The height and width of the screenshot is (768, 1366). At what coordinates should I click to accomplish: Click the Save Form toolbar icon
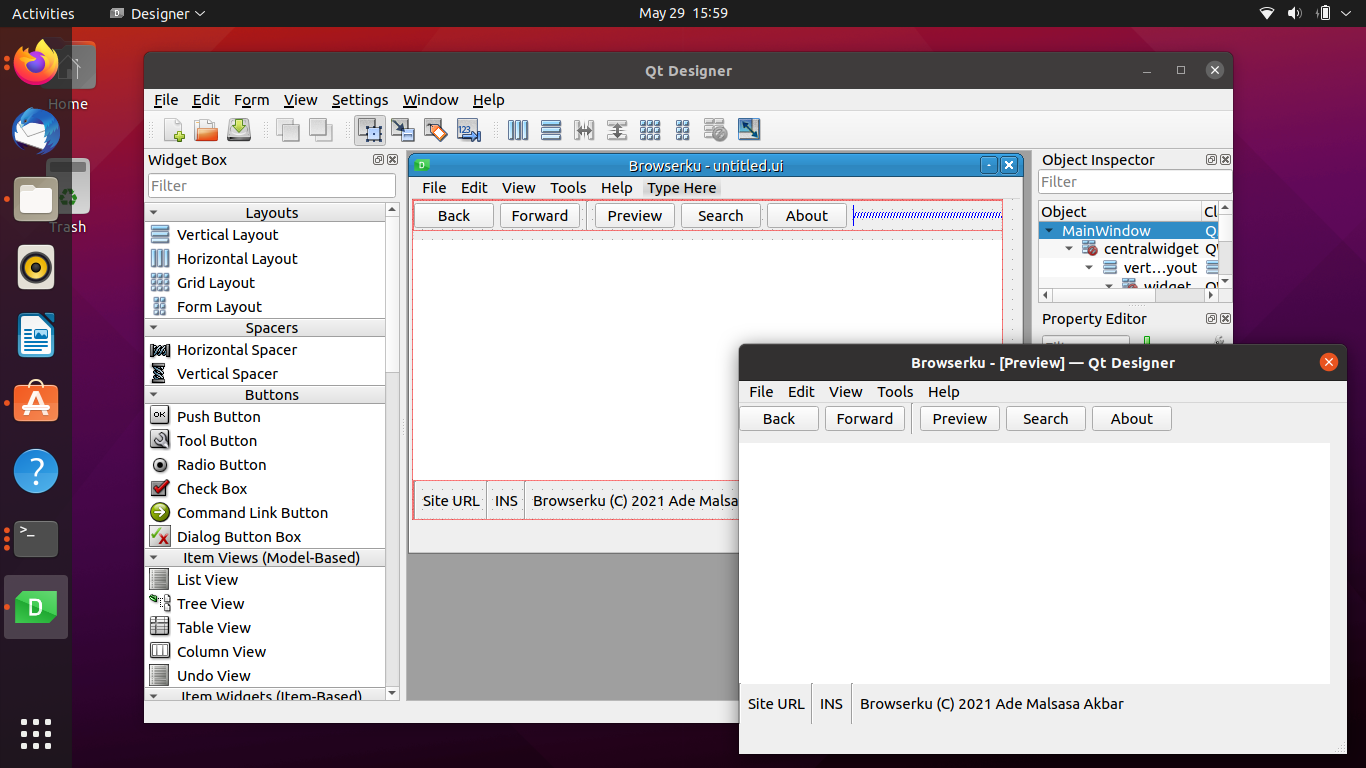click(238, 129)
